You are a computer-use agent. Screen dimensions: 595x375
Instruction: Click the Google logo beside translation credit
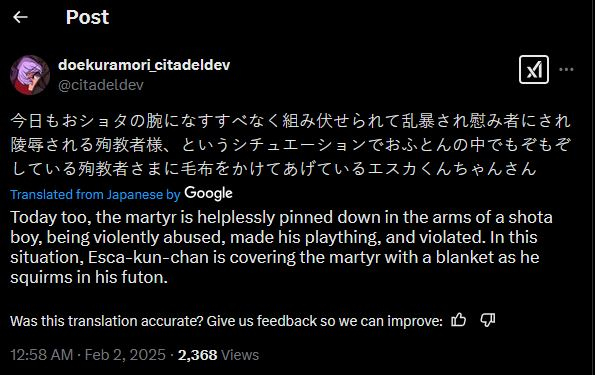tap(208, 194)
